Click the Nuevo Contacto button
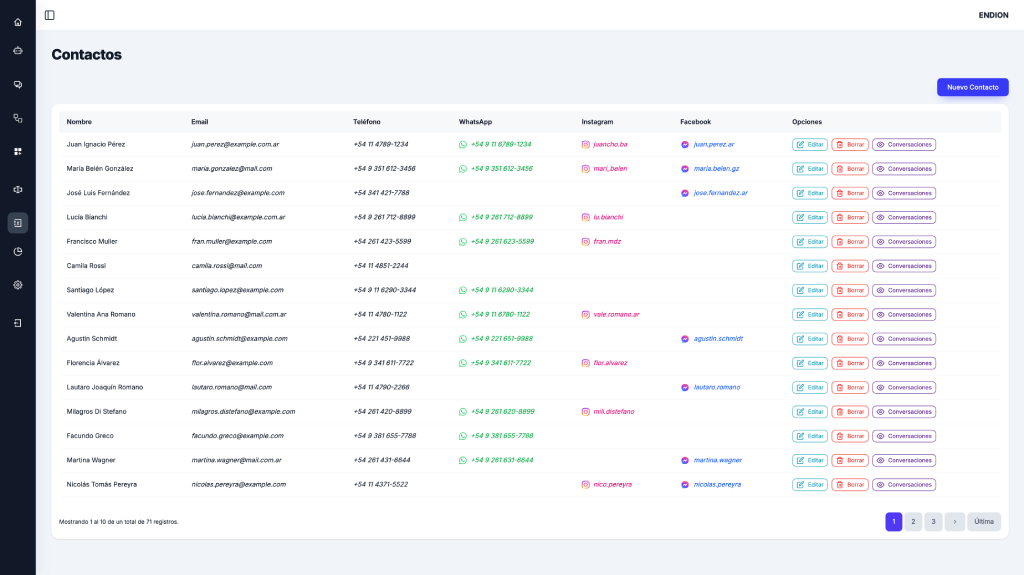This screenshot has height=575, width=1024. click(972, 87)
